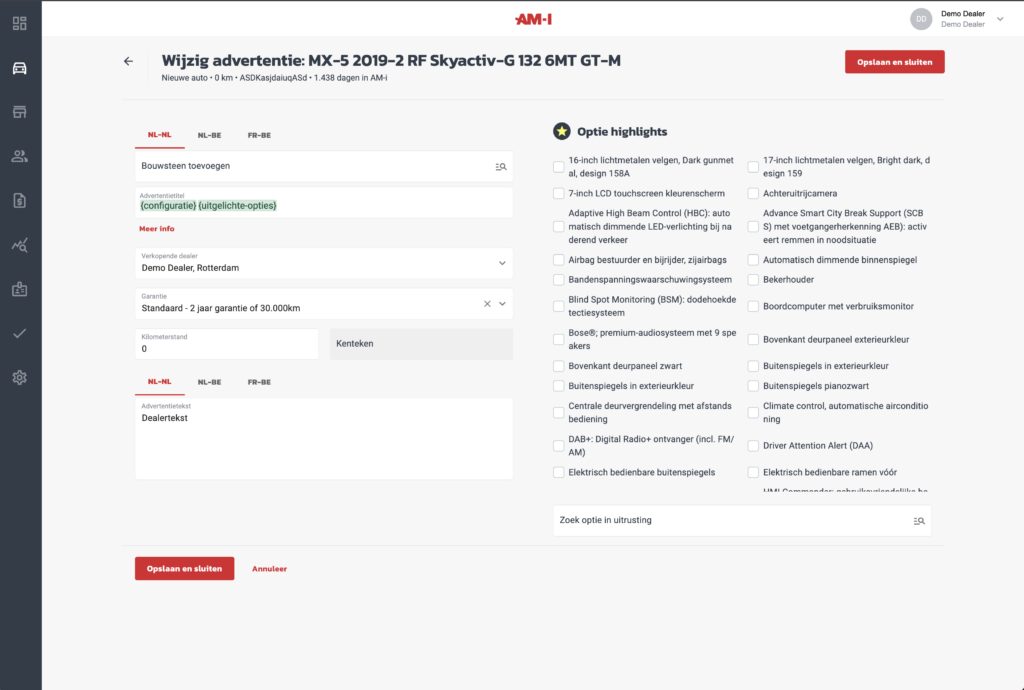Open the dashboard grid icon in sidebar
This screenshot has width=1024, height=690.
click(x=20, y=23)
